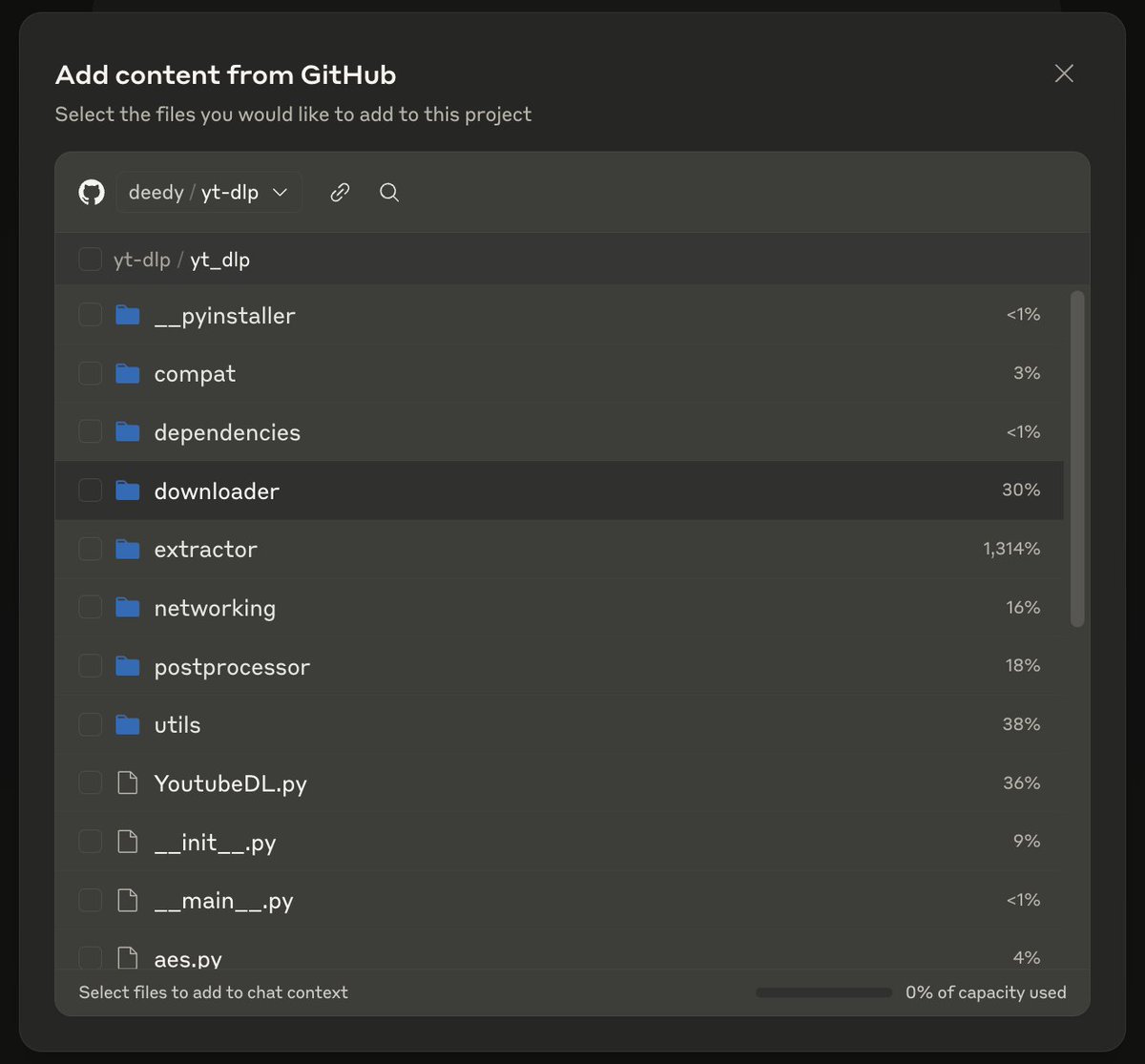
Task: Click the utils folder icon
Action: click(x=128, y=725)
